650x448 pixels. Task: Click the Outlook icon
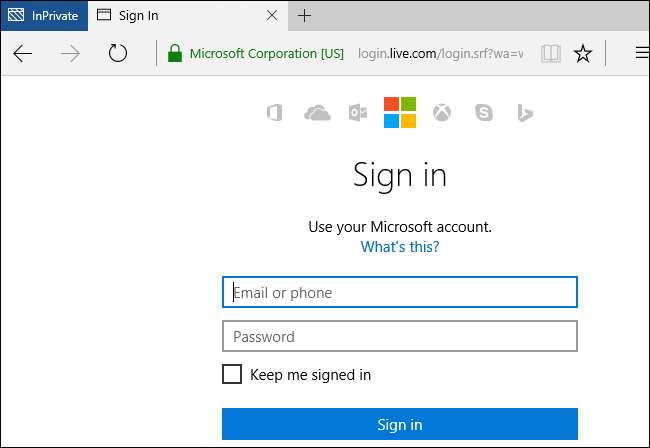pyautogui.click(x=358, y=113)
